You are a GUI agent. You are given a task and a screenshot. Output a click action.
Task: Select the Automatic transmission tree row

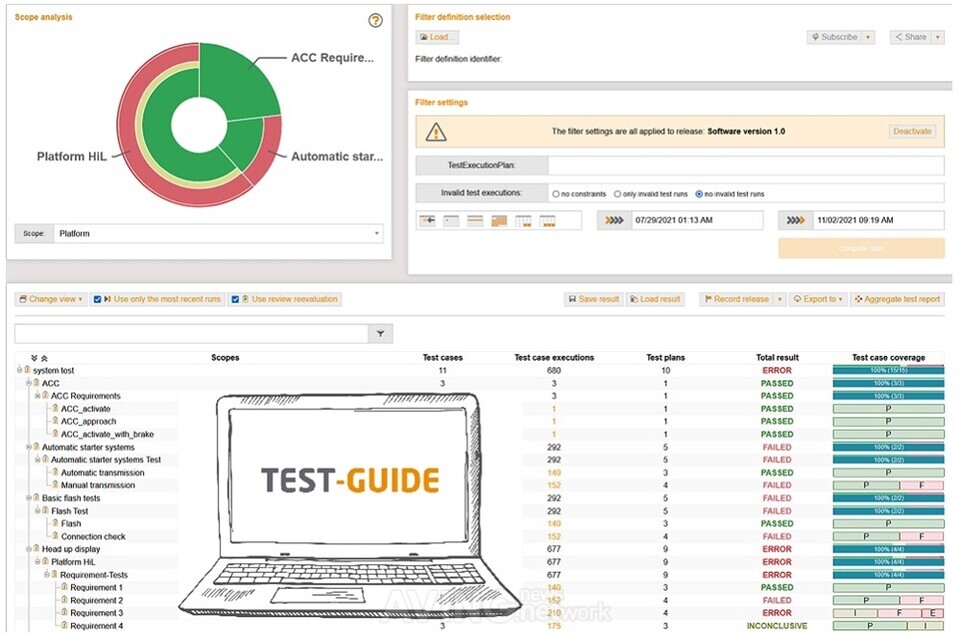coord(102,473)
